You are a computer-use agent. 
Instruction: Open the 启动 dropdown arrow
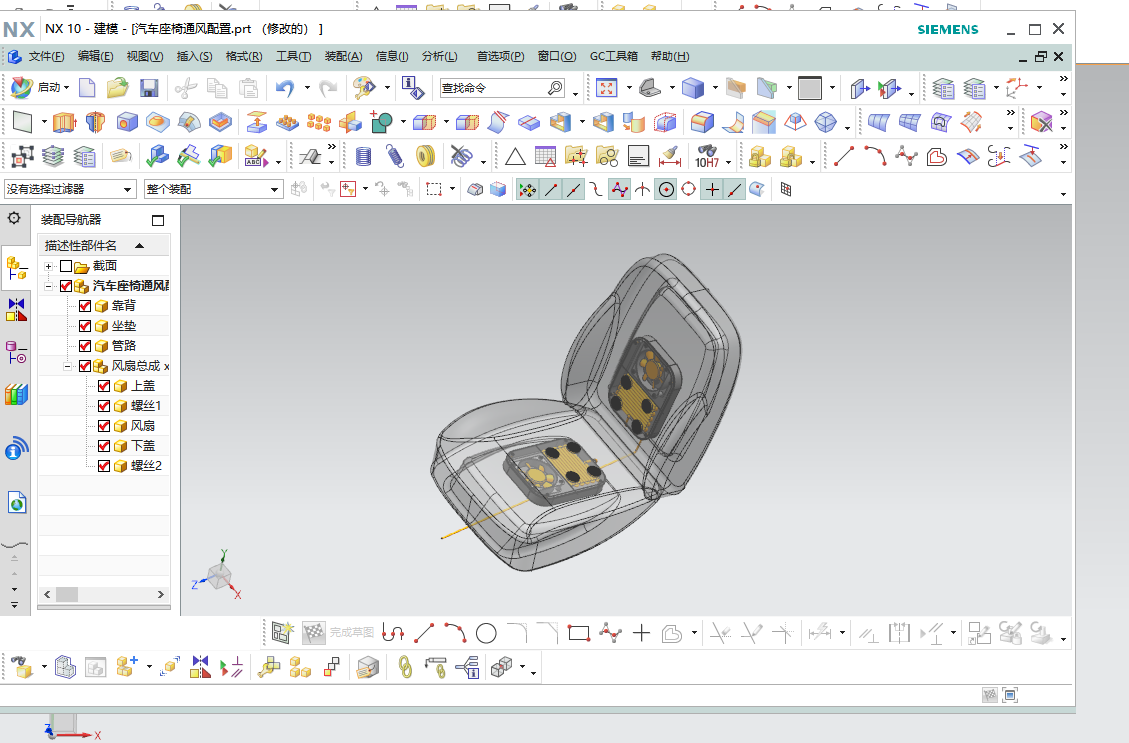[x=66, y=88]
